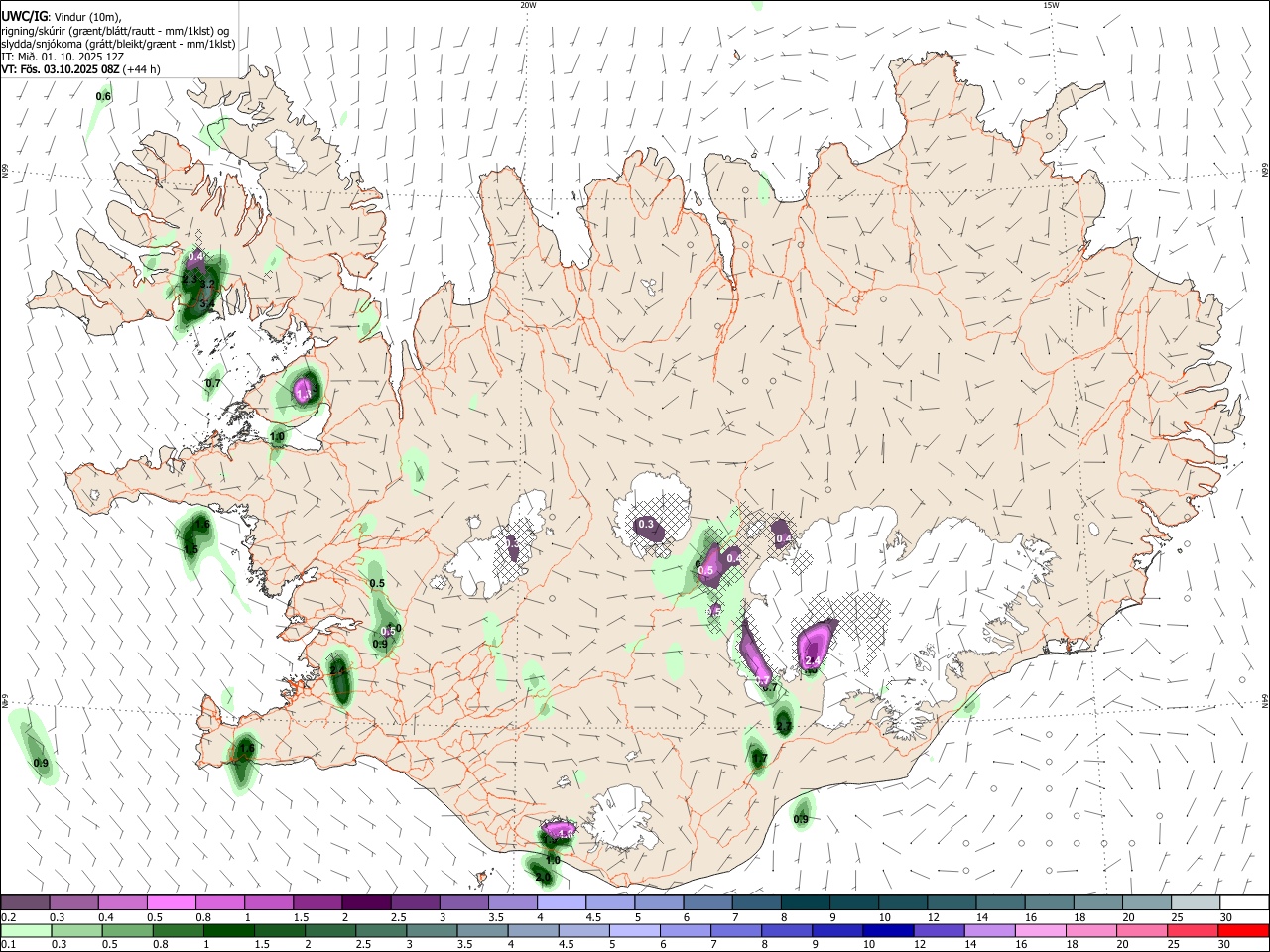
Task: Select the pale green rain-legend swatch at 0.1
Action: (x=26, y=931)
